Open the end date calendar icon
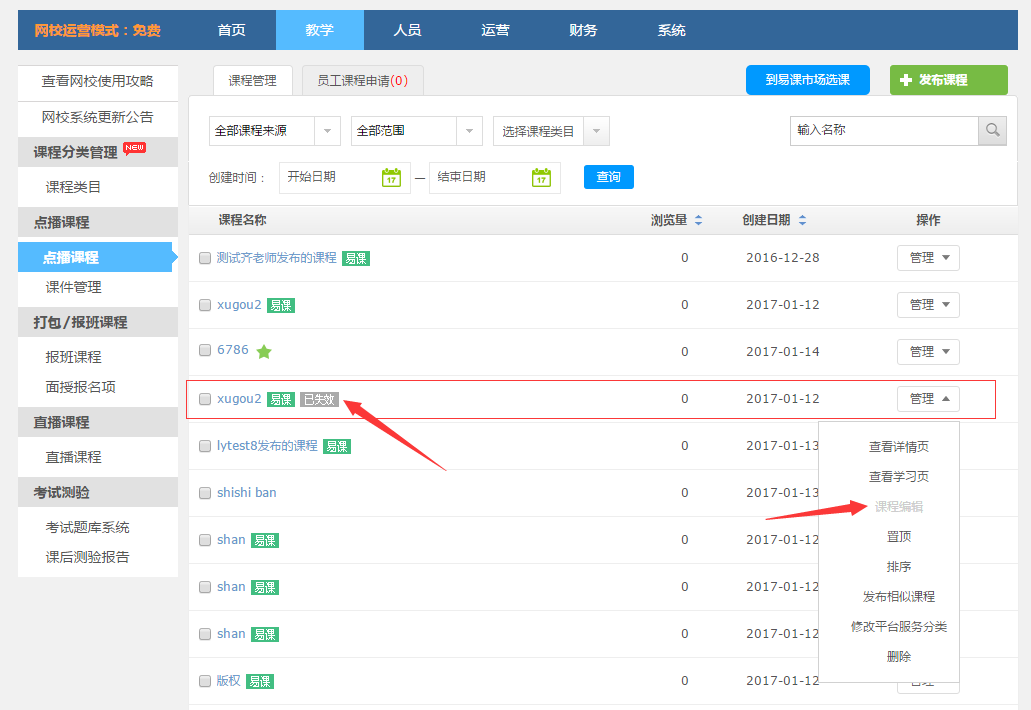 click(x=541, y=177)
